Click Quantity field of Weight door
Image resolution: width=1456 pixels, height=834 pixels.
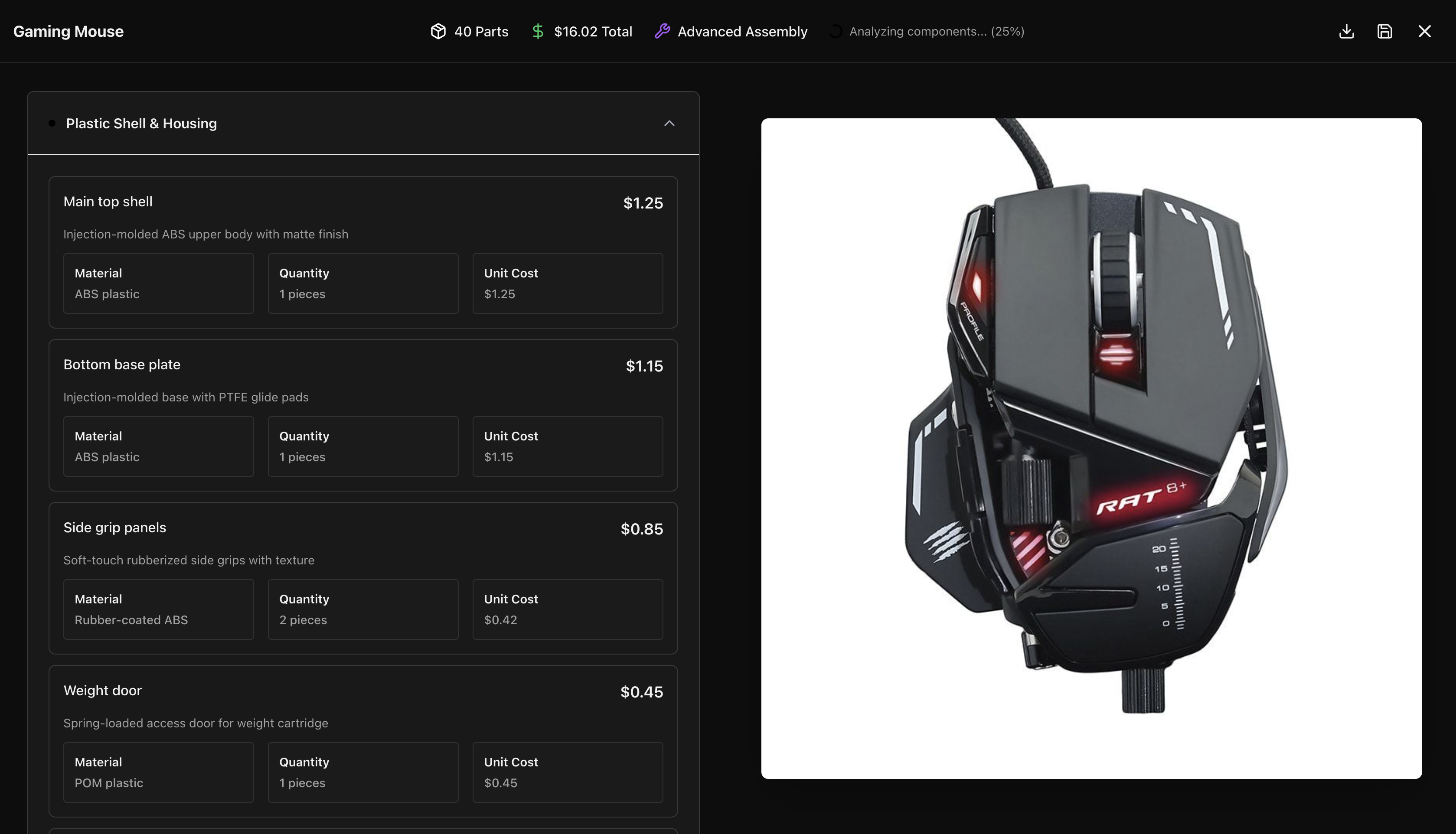point(363,772)
